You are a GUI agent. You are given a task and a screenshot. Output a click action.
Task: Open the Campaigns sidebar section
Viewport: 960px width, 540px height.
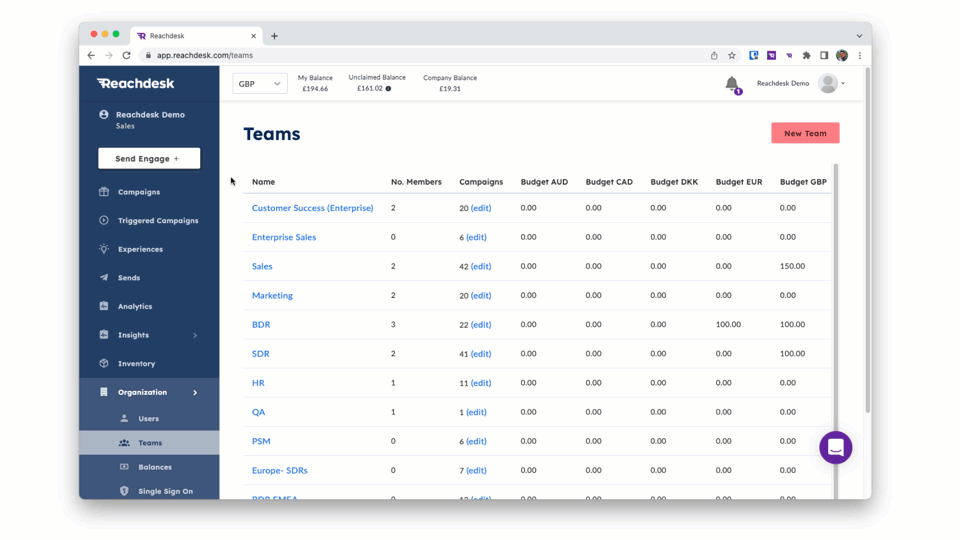point(138,192)
